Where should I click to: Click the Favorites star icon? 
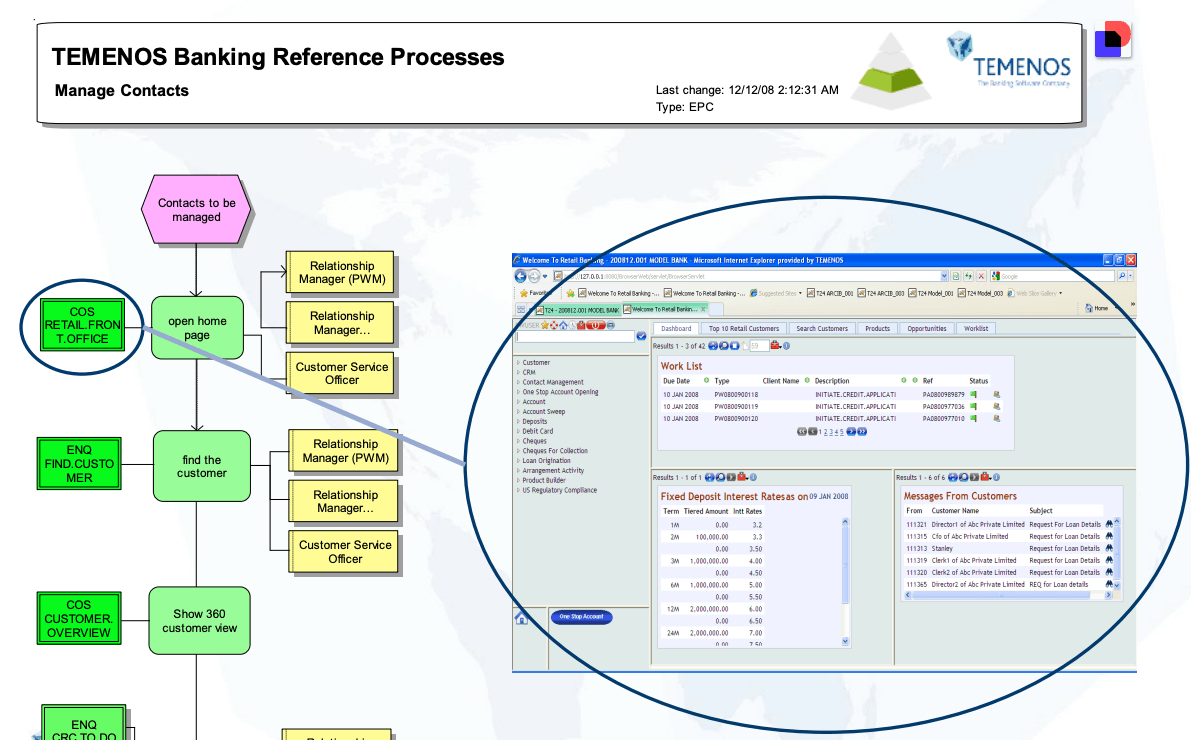tap(523, 293)
